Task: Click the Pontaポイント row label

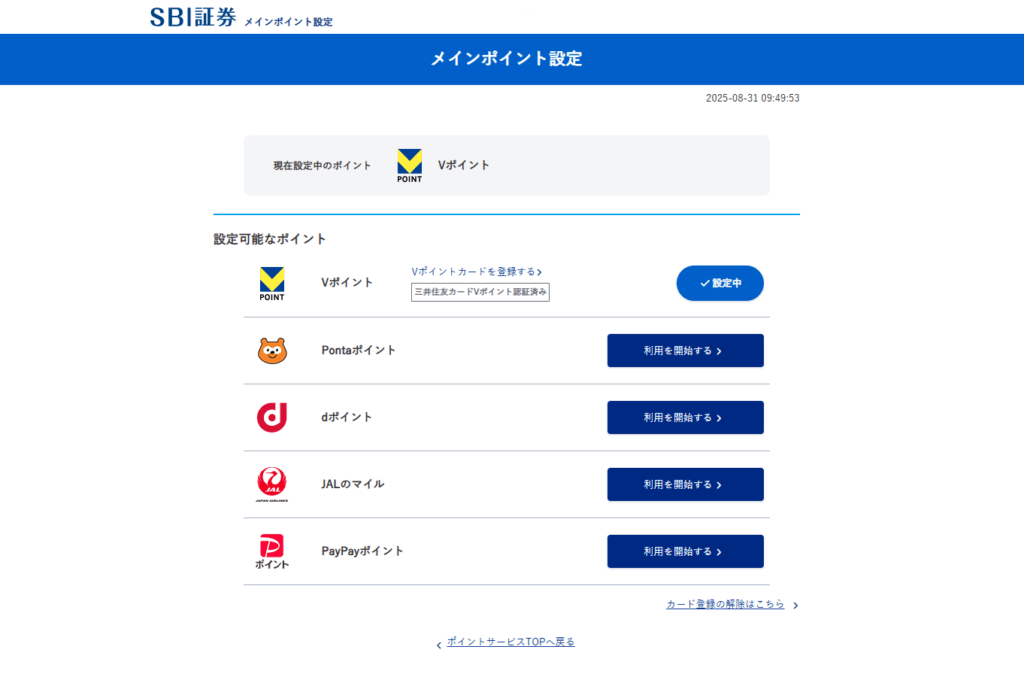Action: click(x=359, y=351)
